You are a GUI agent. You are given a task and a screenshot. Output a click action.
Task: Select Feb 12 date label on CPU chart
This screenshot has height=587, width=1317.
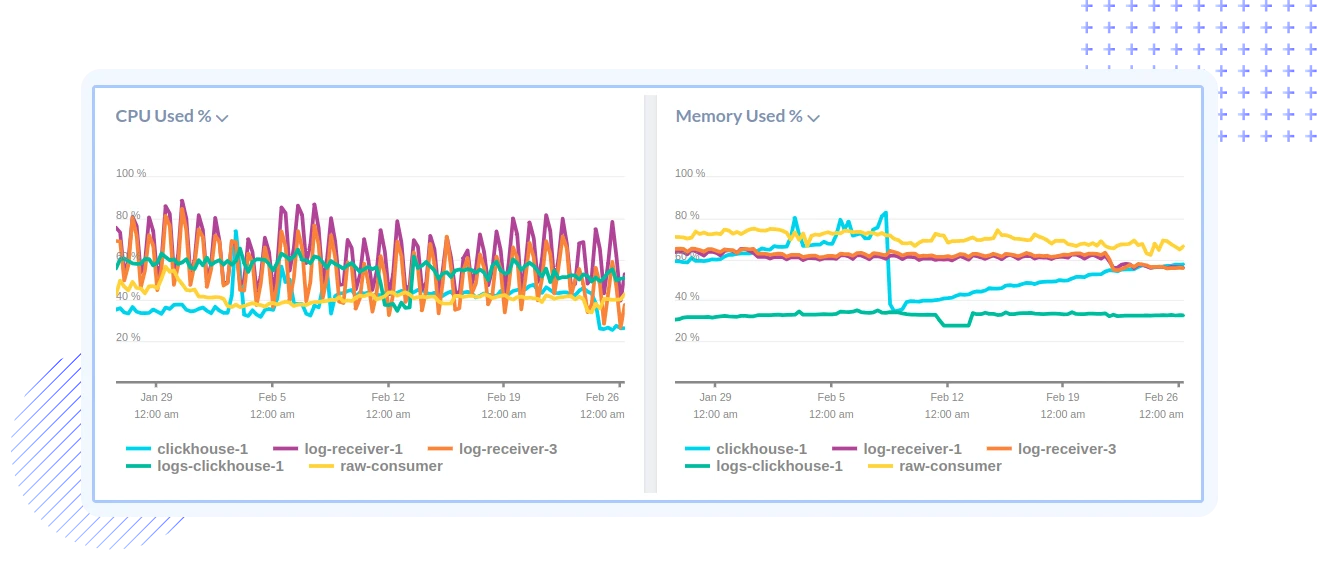[388, 397]
